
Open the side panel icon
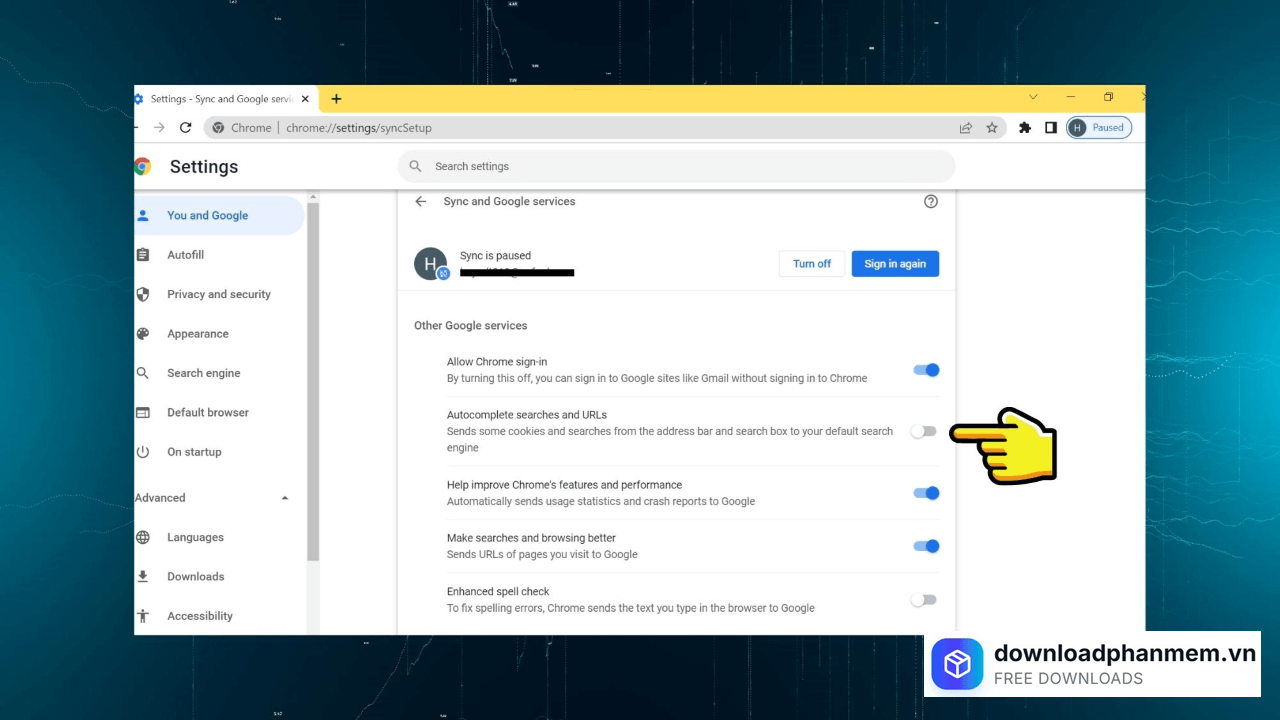[1051, 128]
